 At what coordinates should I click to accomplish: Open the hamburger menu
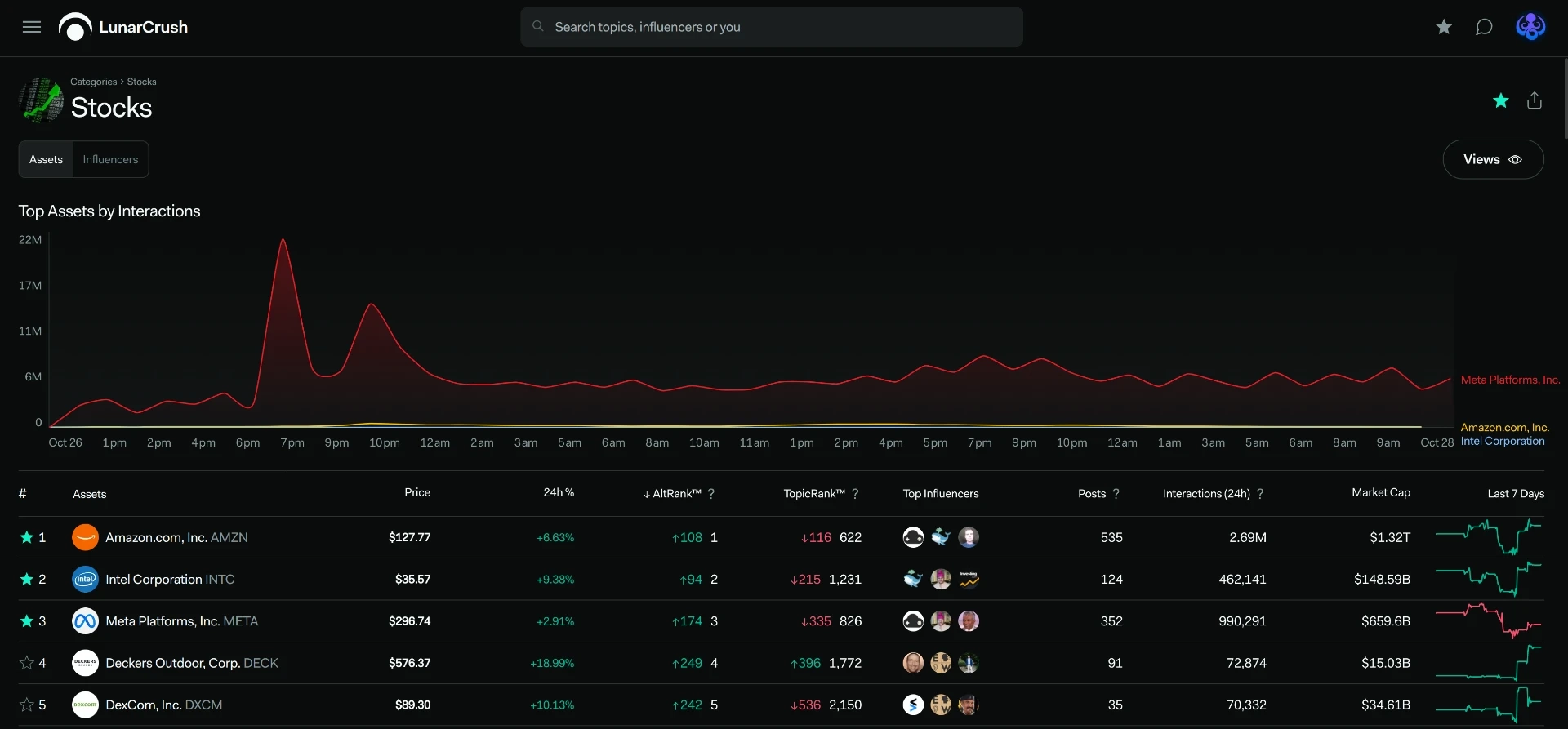click(32, 27)
